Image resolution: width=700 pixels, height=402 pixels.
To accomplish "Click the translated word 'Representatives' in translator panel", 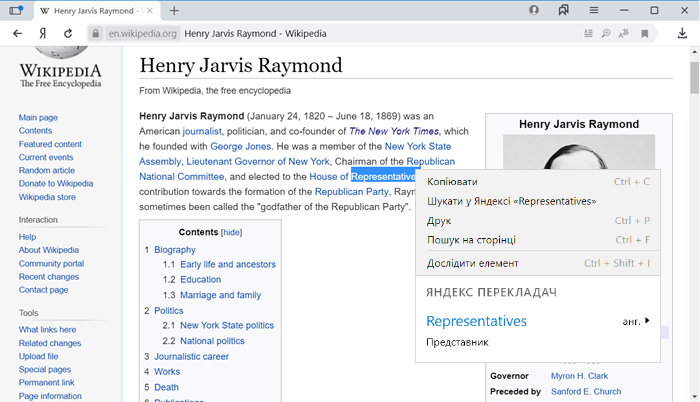I will point(476,321).
